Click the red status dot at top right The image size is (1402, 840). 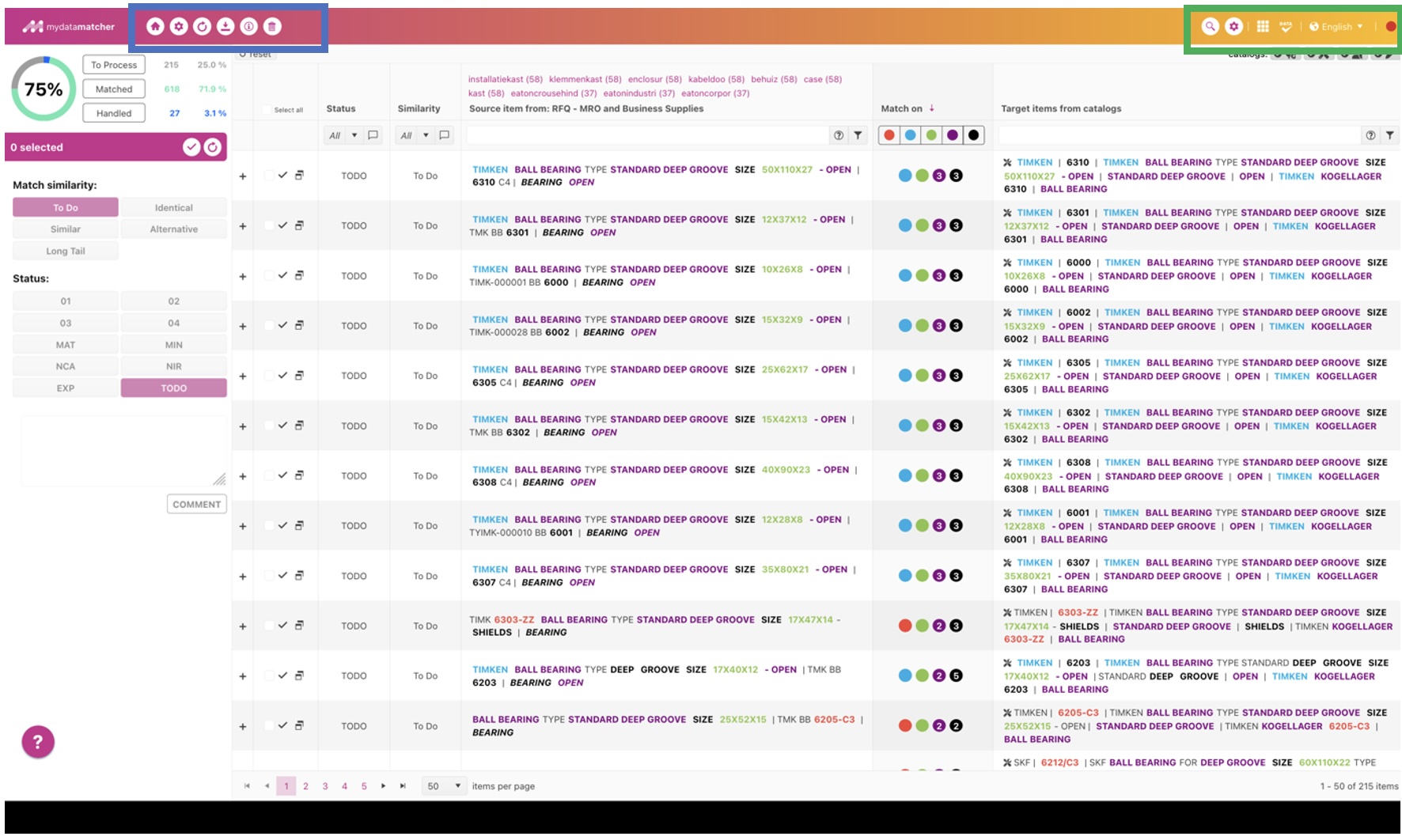[x=1391, y=27]
